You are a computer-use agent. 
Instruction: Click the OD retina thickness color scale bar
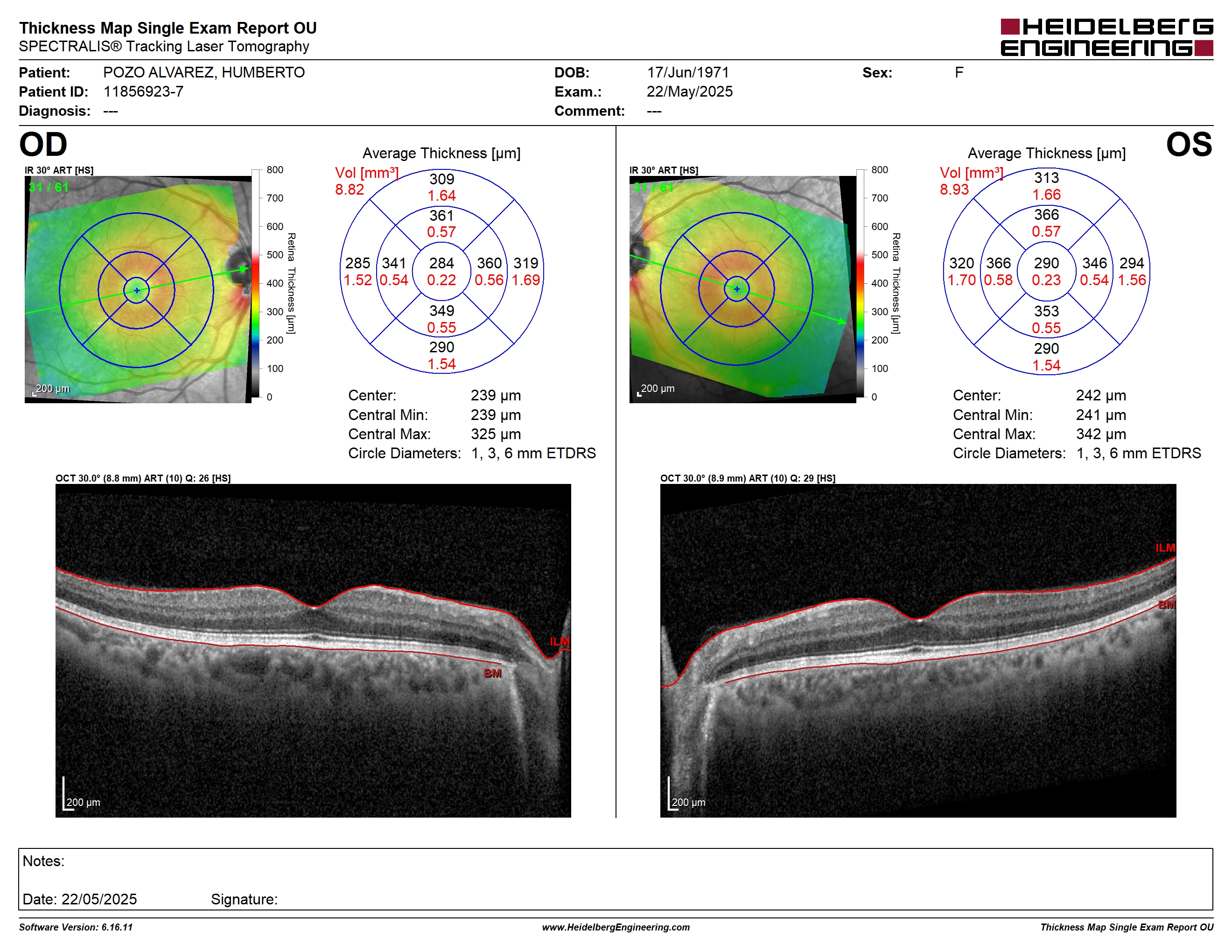point(256,283)
